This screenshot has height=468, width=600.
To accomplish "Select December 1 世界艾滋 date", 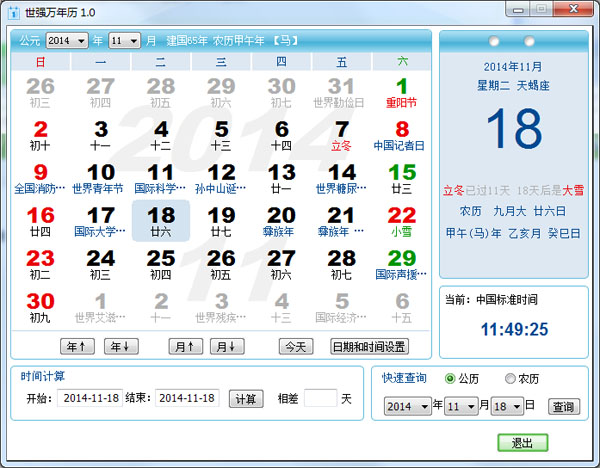I will point(101,307).
